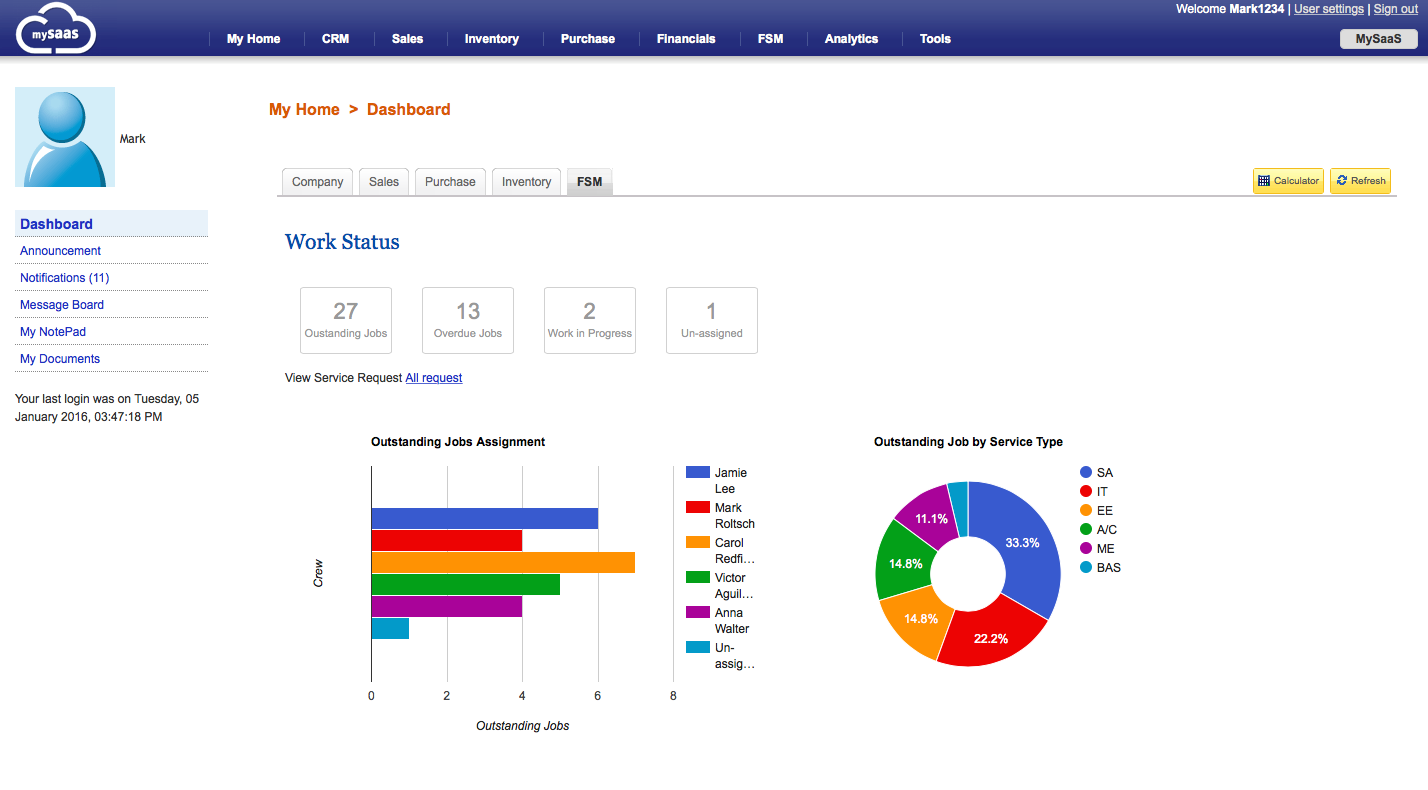Image resolution: width=1428 pixels, height=790 pixels.
Task: Select Dashboard in the sidebar
Action: tap(111, 224)
